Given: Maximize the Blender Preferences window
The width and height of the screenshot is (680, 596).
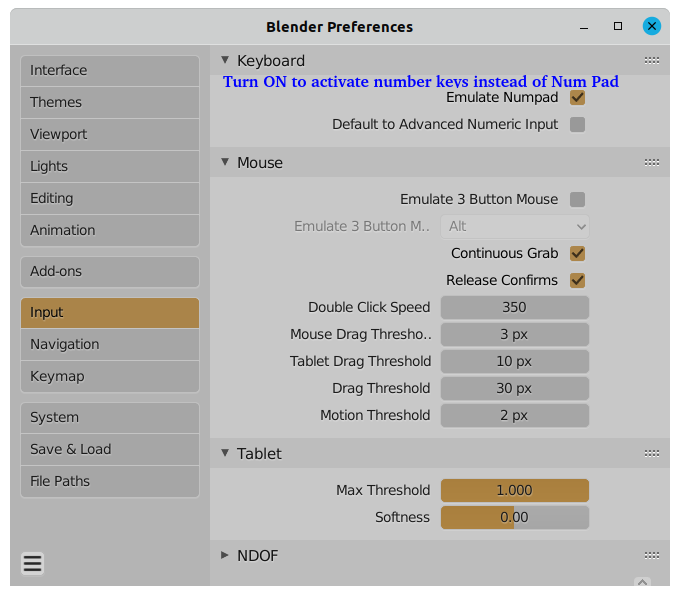Looking at the screenshot, I should pyautogui.click(x=618, y=26).
